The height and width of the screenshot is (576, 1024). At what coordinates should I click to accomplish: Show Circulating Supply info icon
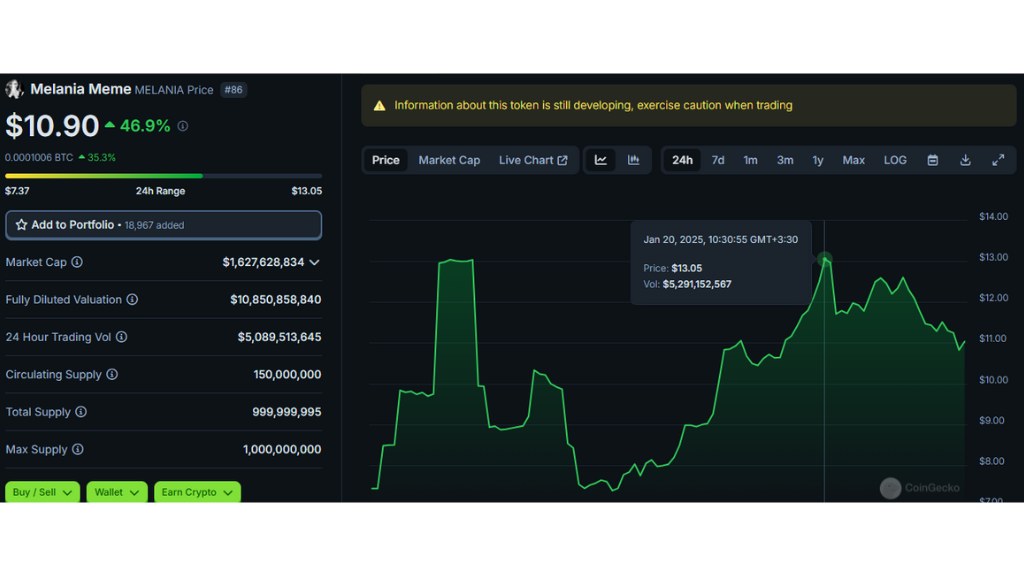click(x=112, y=374)
